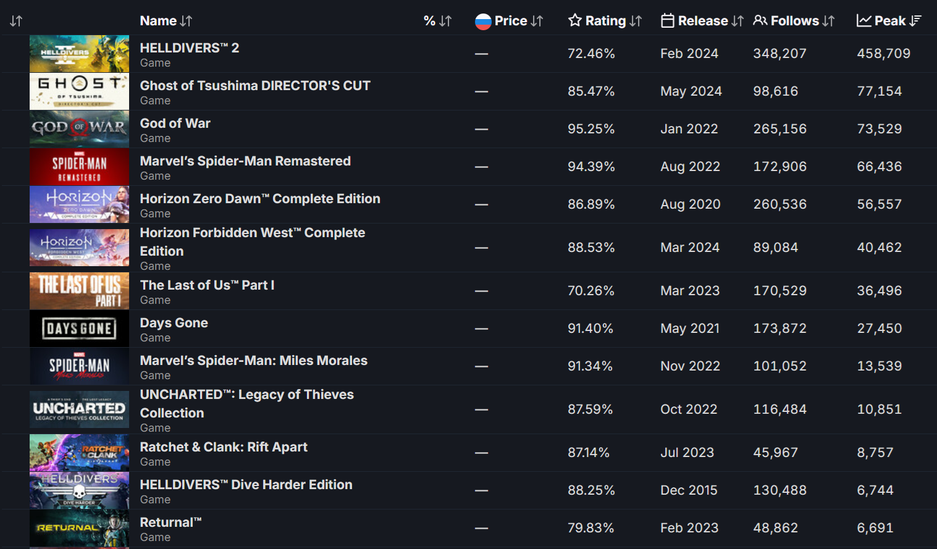Click the Russian flag price icon
This screenshot has height=549, width=937.
(x=483, y=21)
